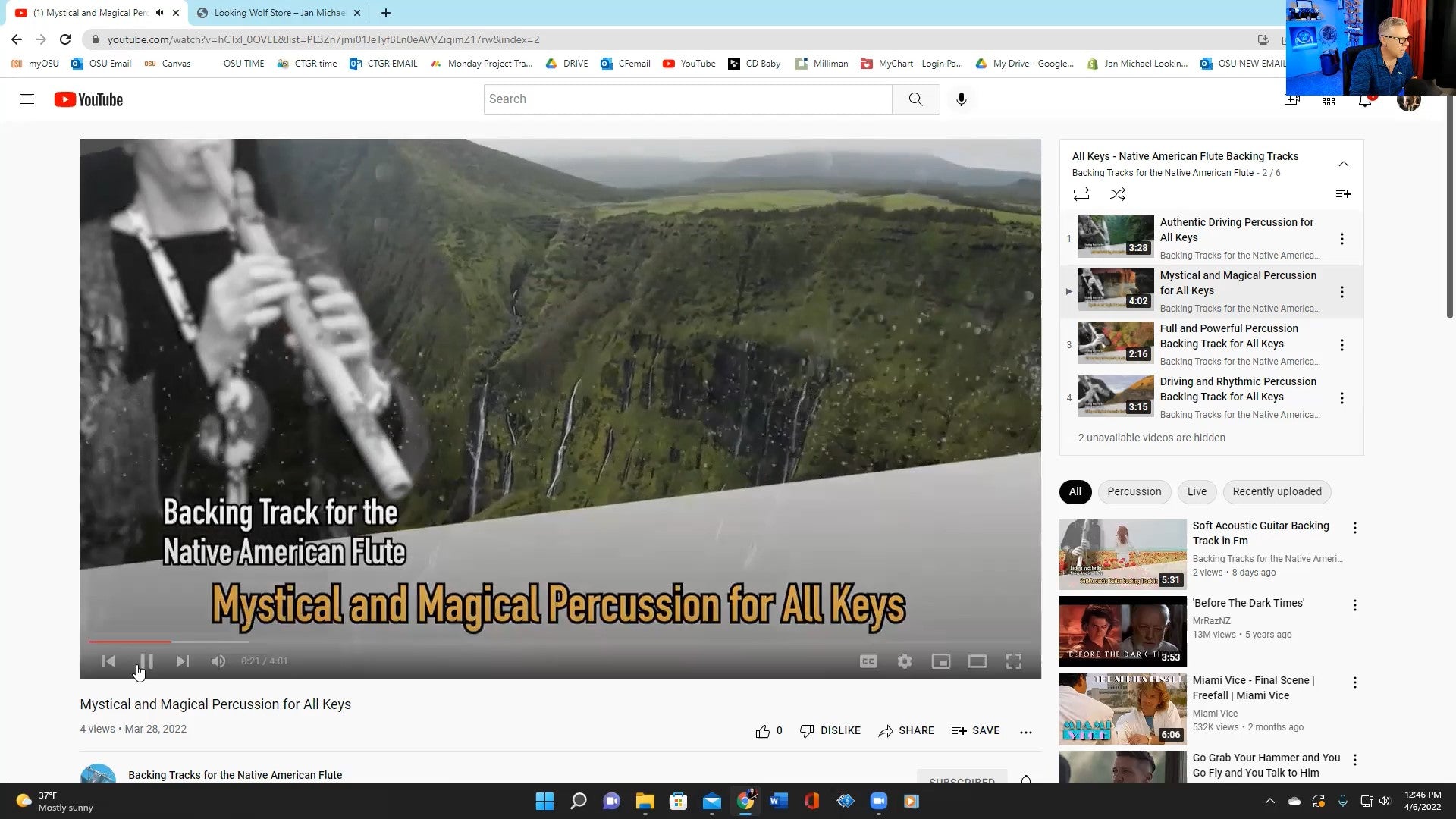Image resolution: width=1456 pixels, height=819 pixels.
Task: Toggle playlist loop button
Action: 1081,194
